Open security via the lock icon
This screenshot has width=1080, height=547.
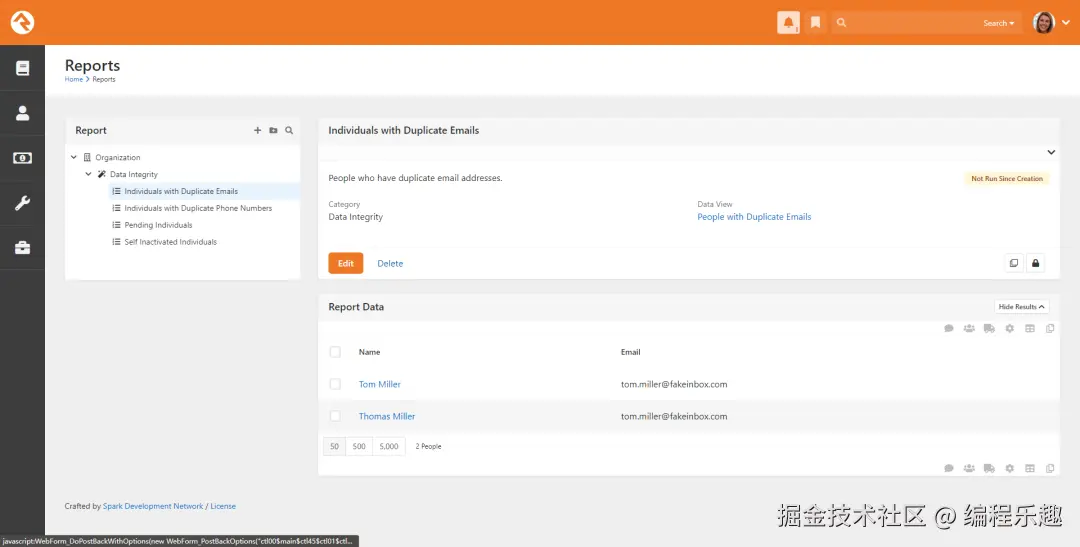(1035, 263)
